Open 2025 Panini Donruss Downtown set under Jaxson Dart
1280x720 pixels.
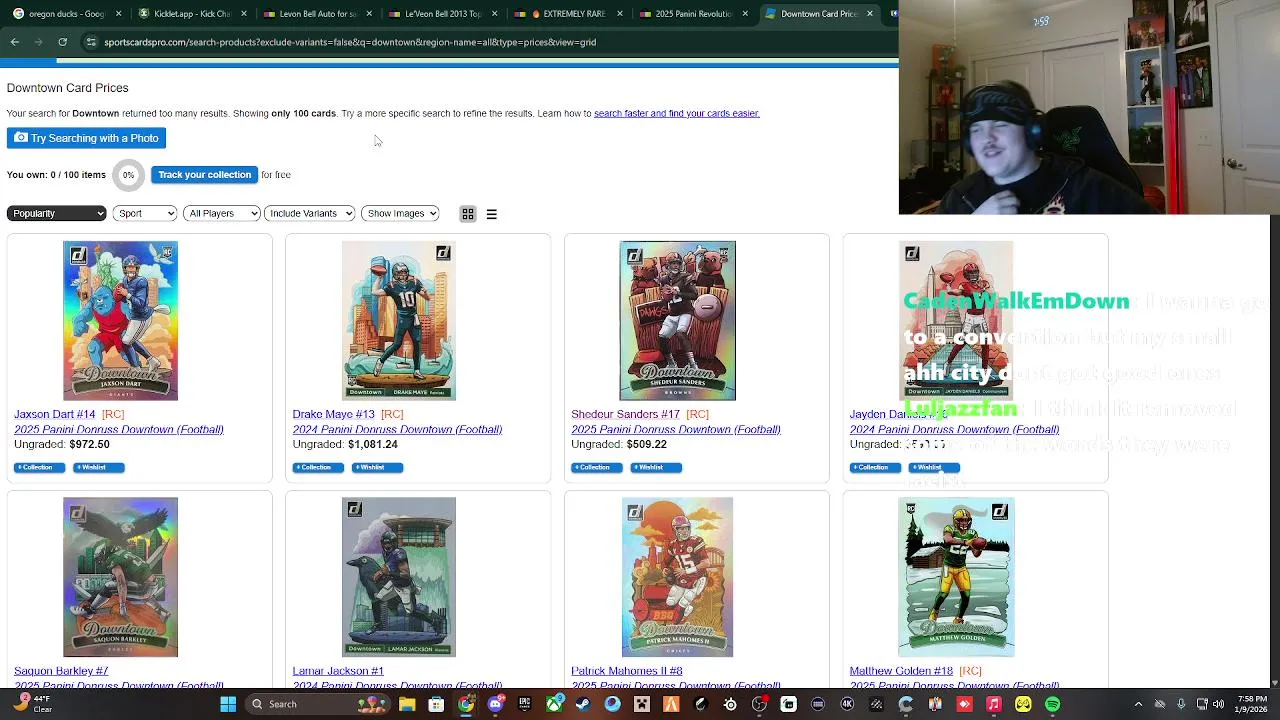[x=119, y=429]
